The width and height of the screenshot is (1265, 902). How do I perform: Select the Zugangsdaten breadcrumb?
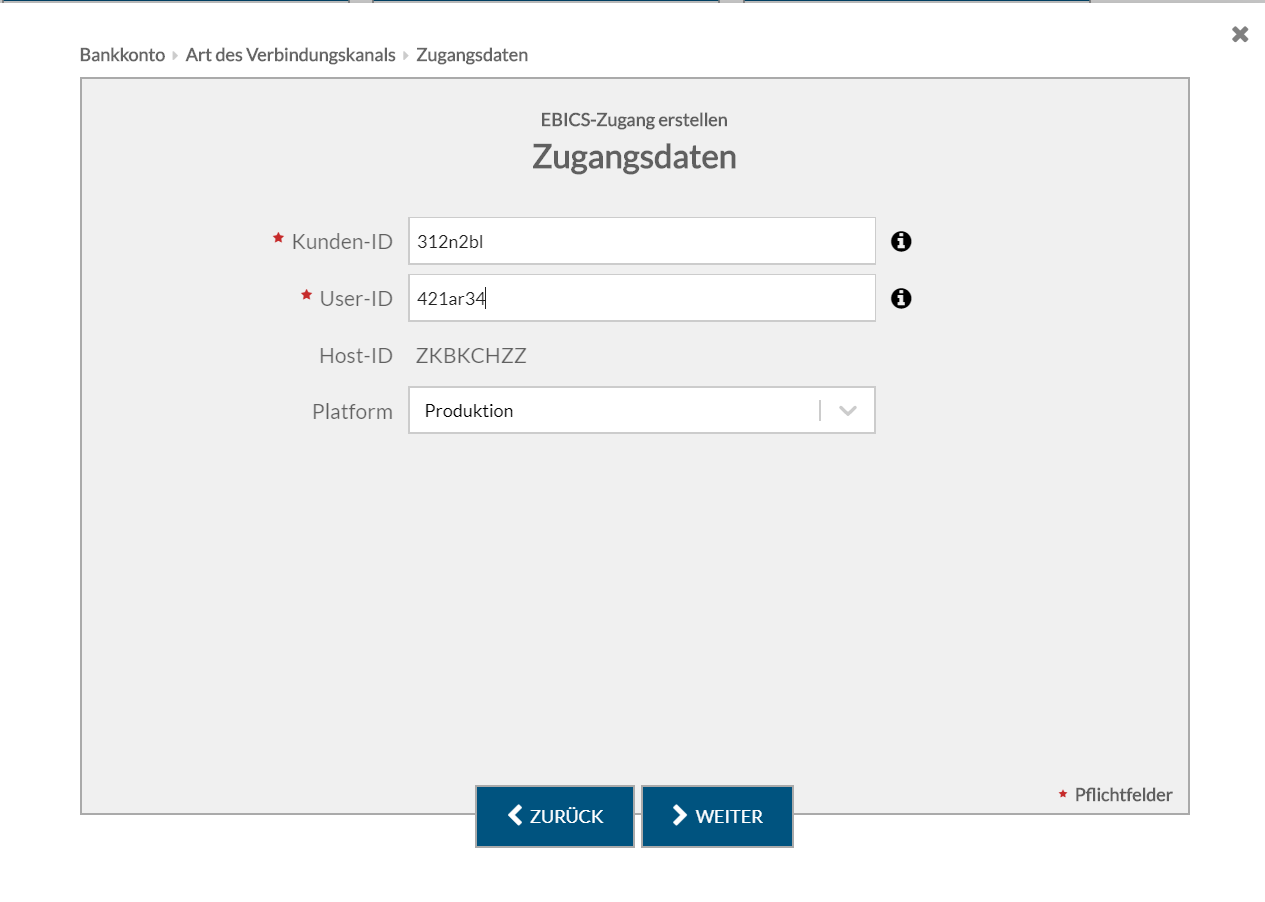472,55
